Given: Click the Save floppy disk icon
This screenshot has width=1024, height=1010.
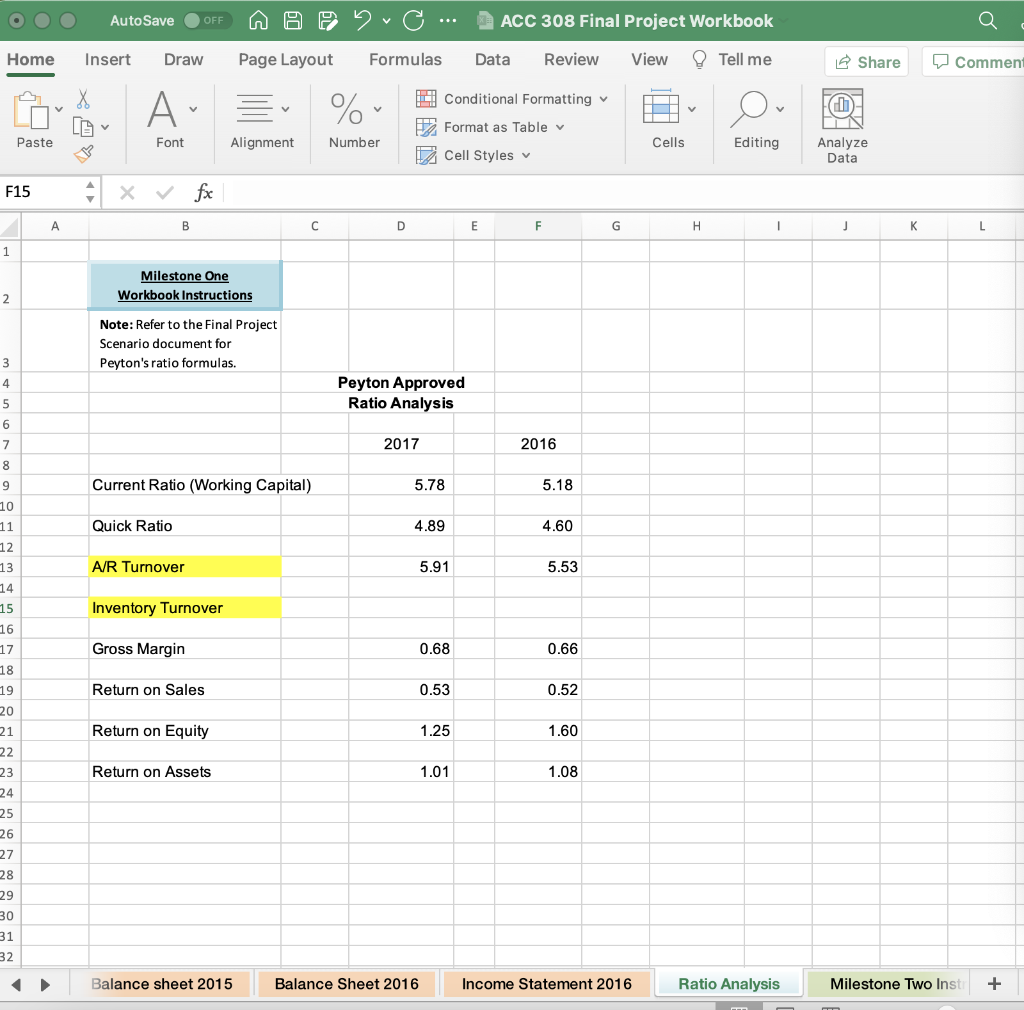Looking at the screenshot, I should [x=293, y=20].
